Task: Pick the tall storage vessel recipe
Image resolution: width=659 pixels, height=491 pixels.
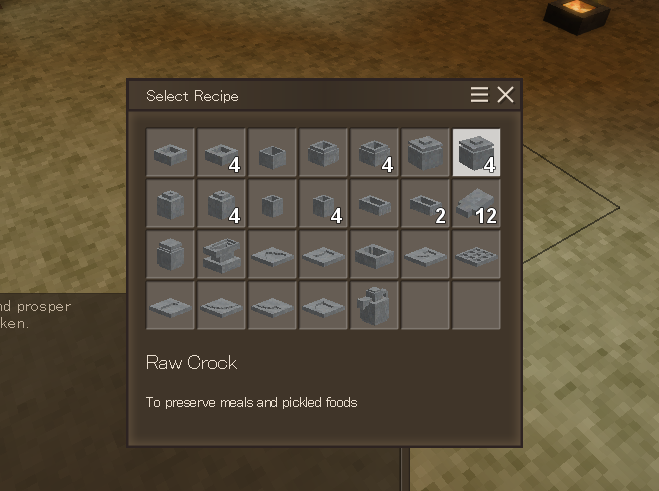Action: 170,254
